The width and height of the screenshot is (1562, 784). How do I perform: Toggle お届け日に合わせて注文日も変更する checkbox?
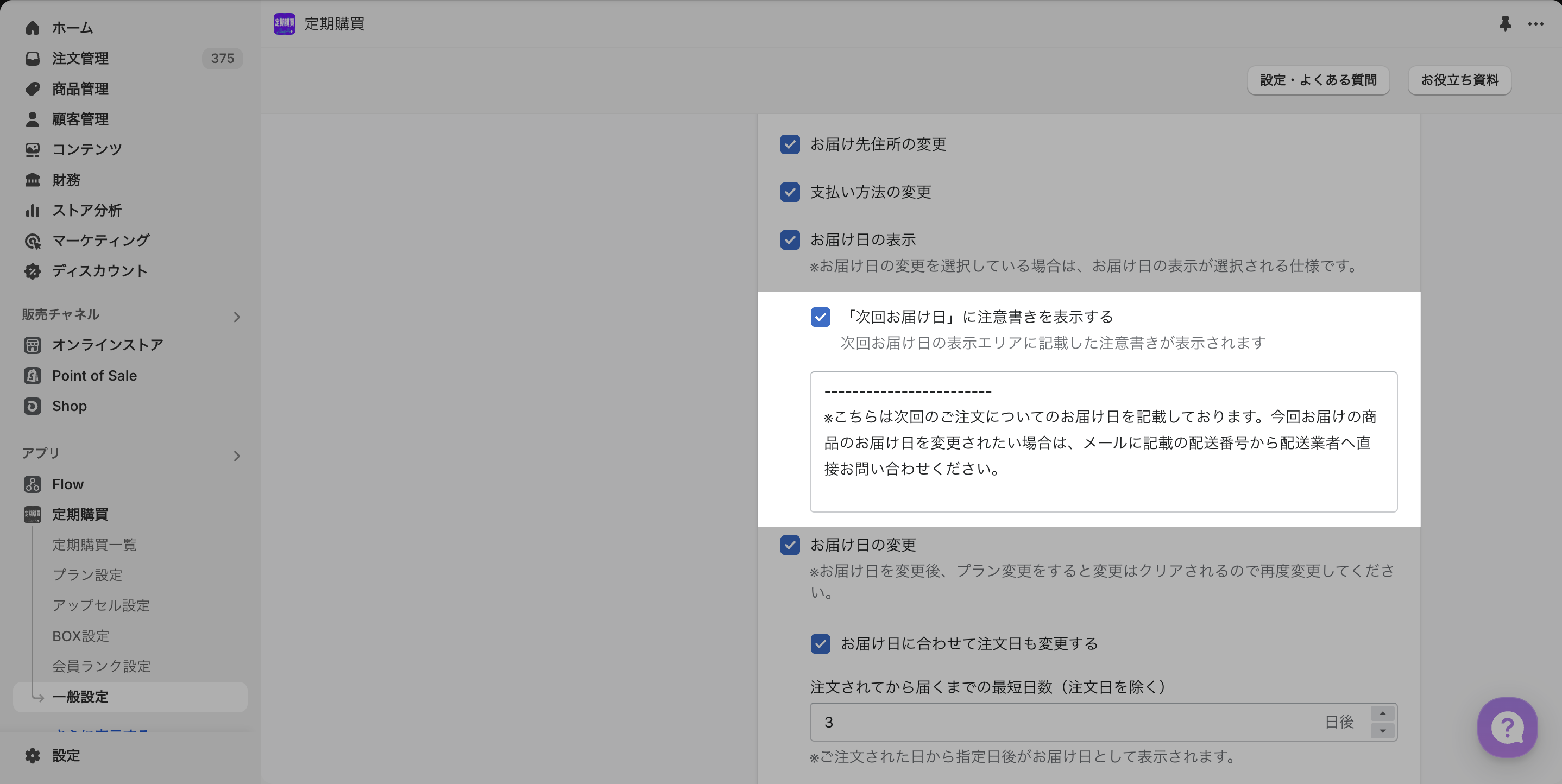pyautogui.click(x=820, y=643)
